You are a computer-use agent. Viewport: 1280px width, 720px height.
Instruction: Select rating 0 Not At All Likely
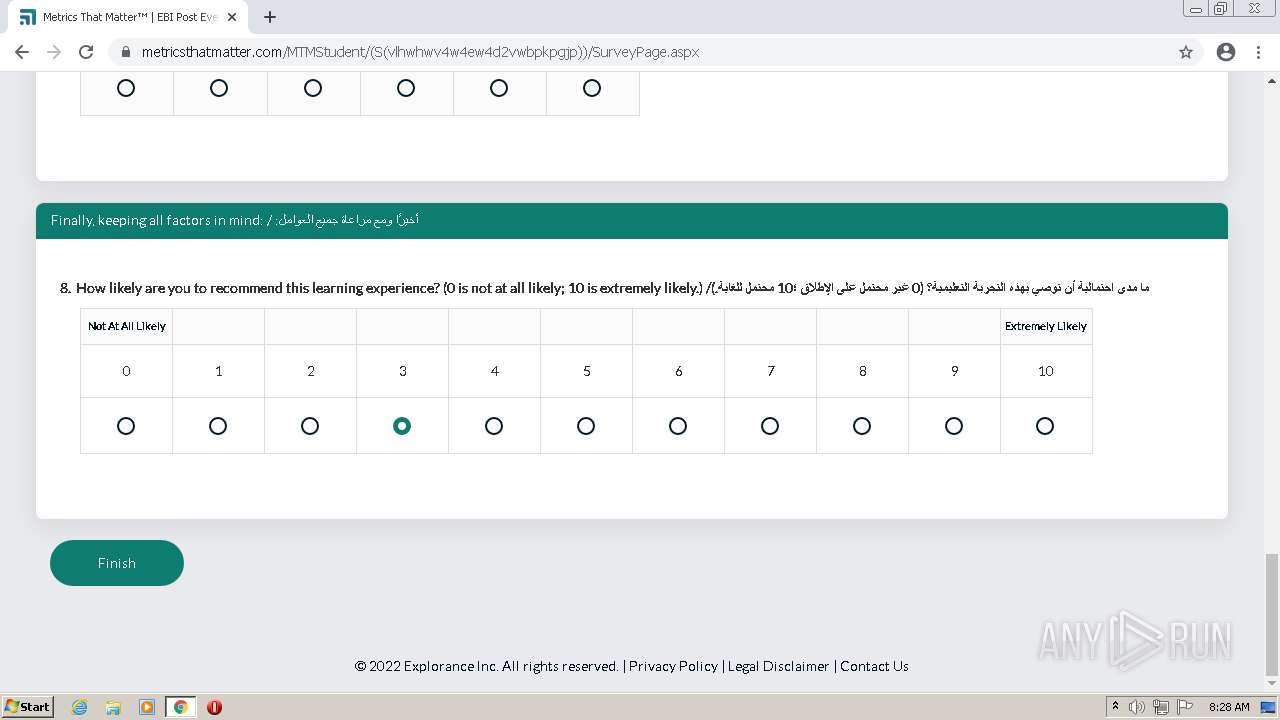[126, 426]
